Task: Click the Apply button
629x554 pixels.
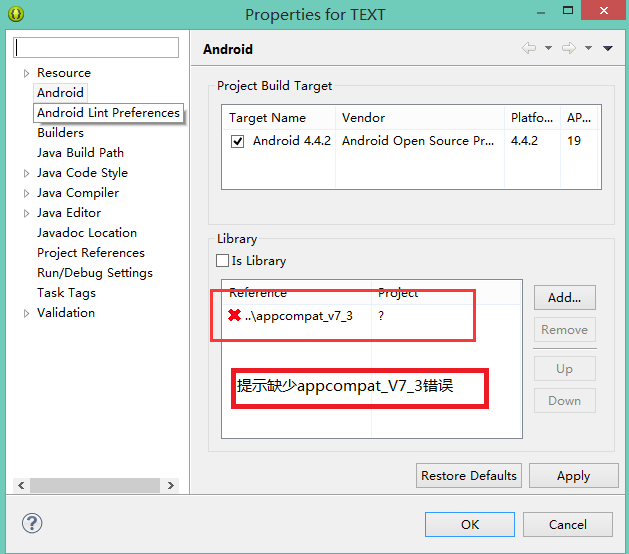Action: click(574, 476)
